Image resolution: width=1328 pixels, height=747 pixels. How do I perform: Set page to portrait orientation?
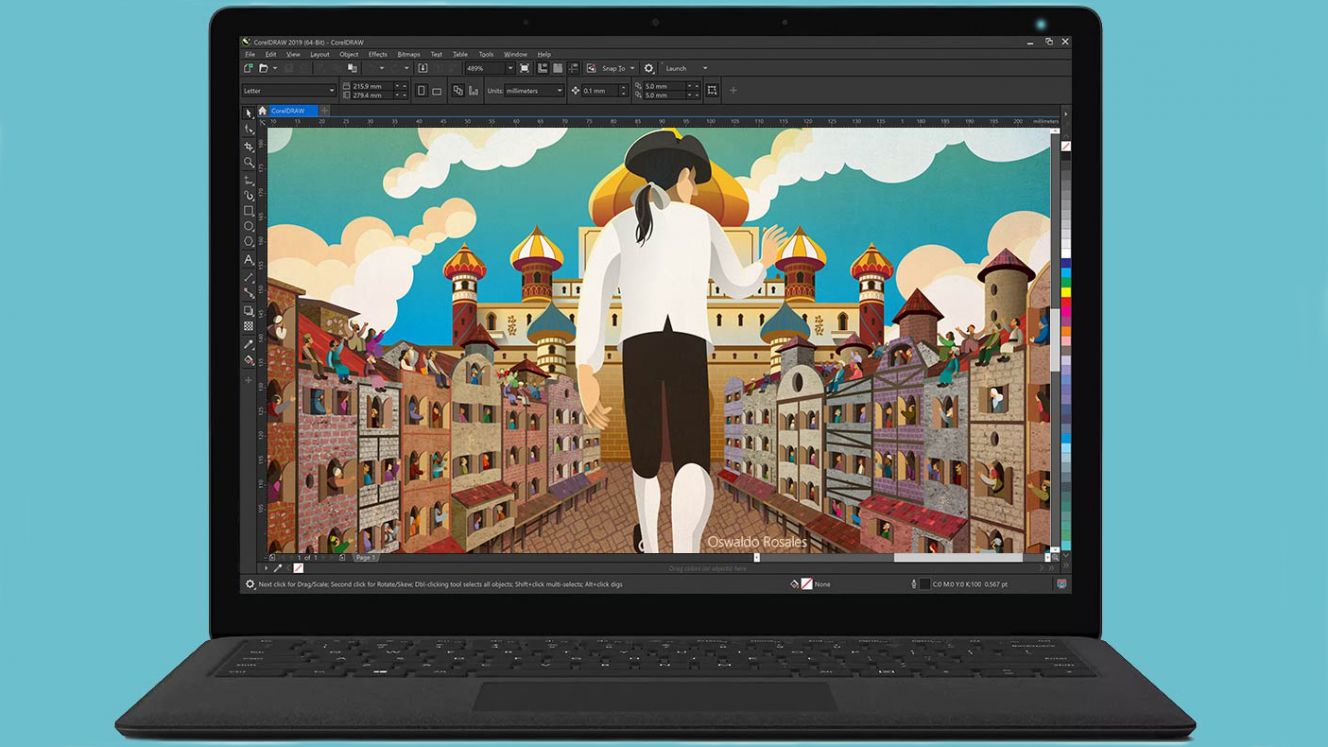point(421,91)
